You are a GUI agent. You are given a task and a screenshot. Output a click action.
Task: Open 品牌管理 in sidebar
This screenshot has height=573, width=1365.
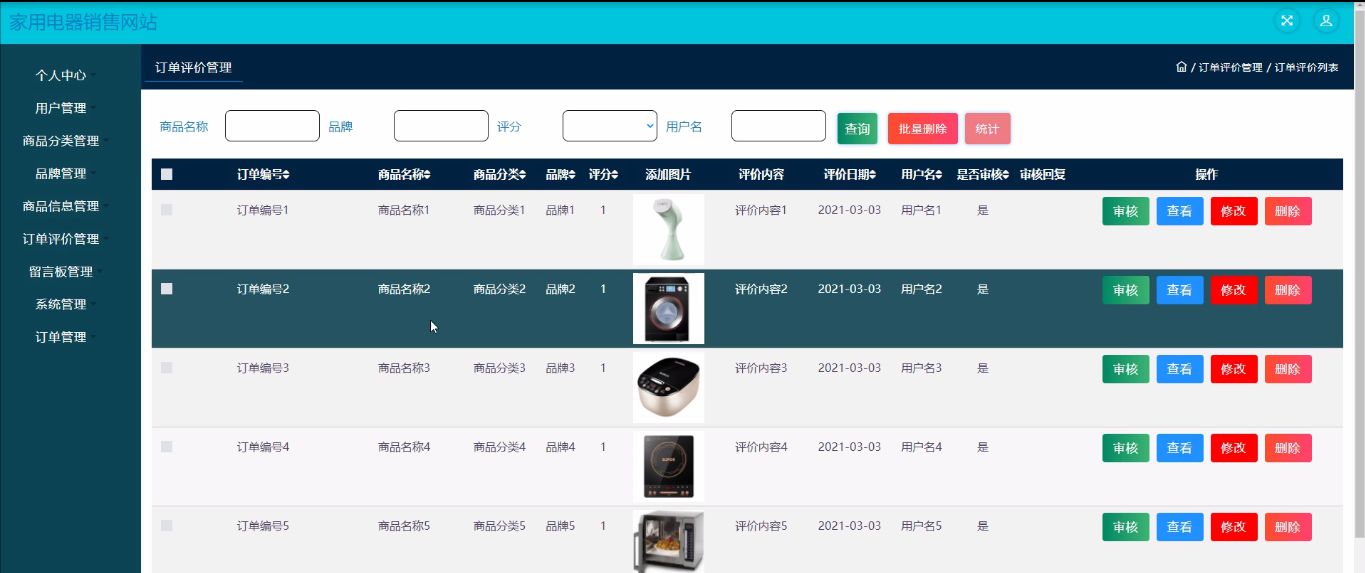coord(61,173)
